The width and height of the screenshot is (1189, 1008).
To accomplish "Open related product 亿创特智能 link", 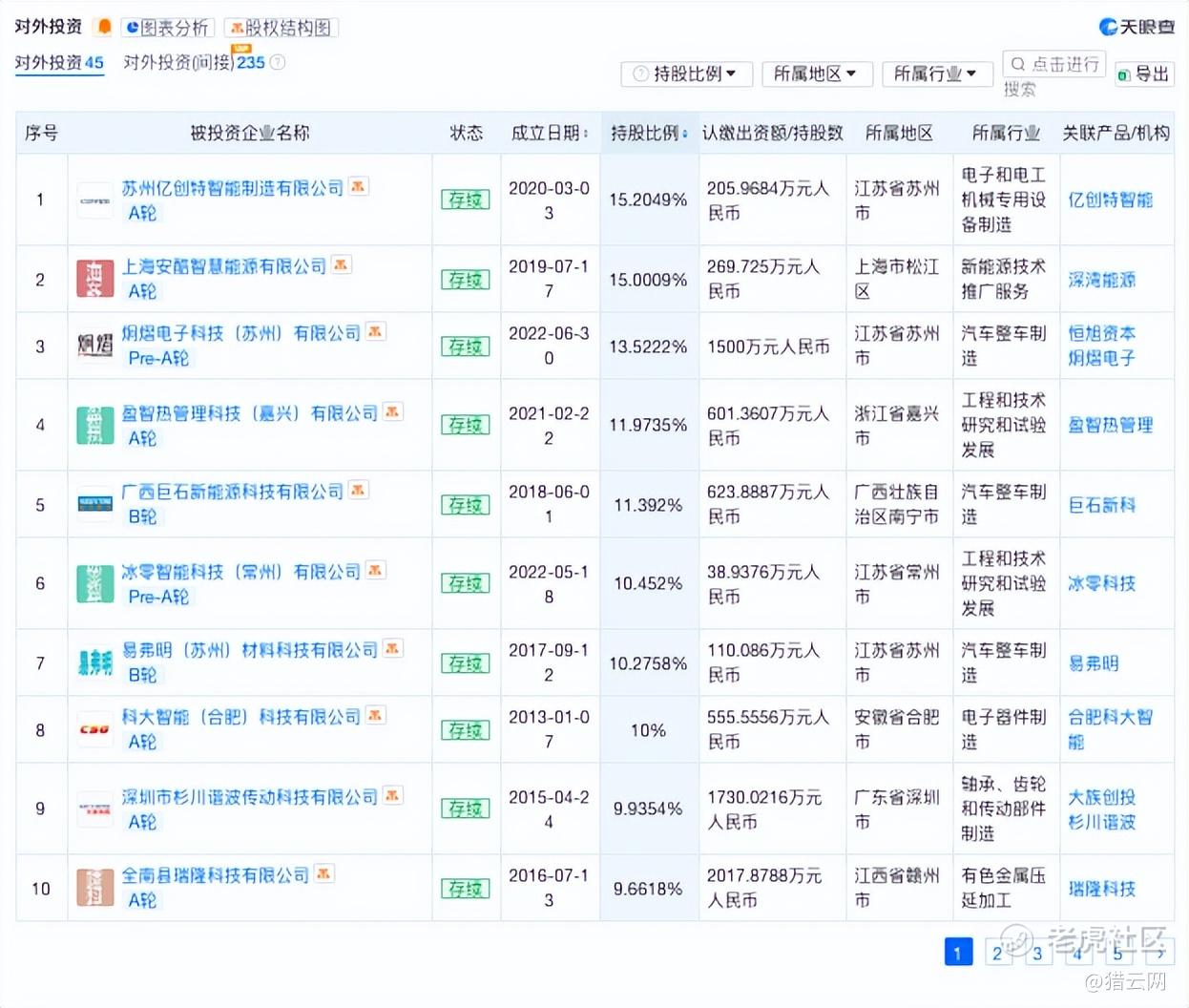I will point(1110,200).
